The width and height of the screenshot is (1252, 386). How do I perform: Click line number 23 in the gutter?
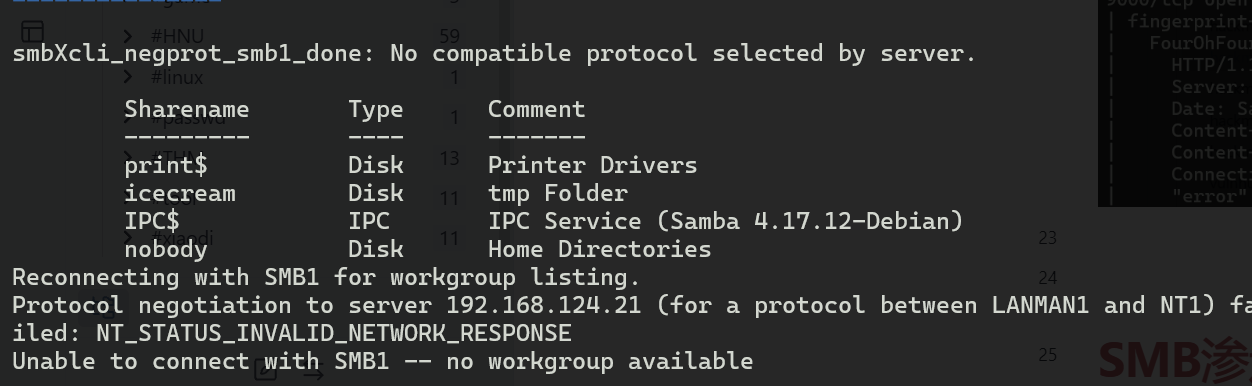pyautogui.click(x=1048, y=238)
